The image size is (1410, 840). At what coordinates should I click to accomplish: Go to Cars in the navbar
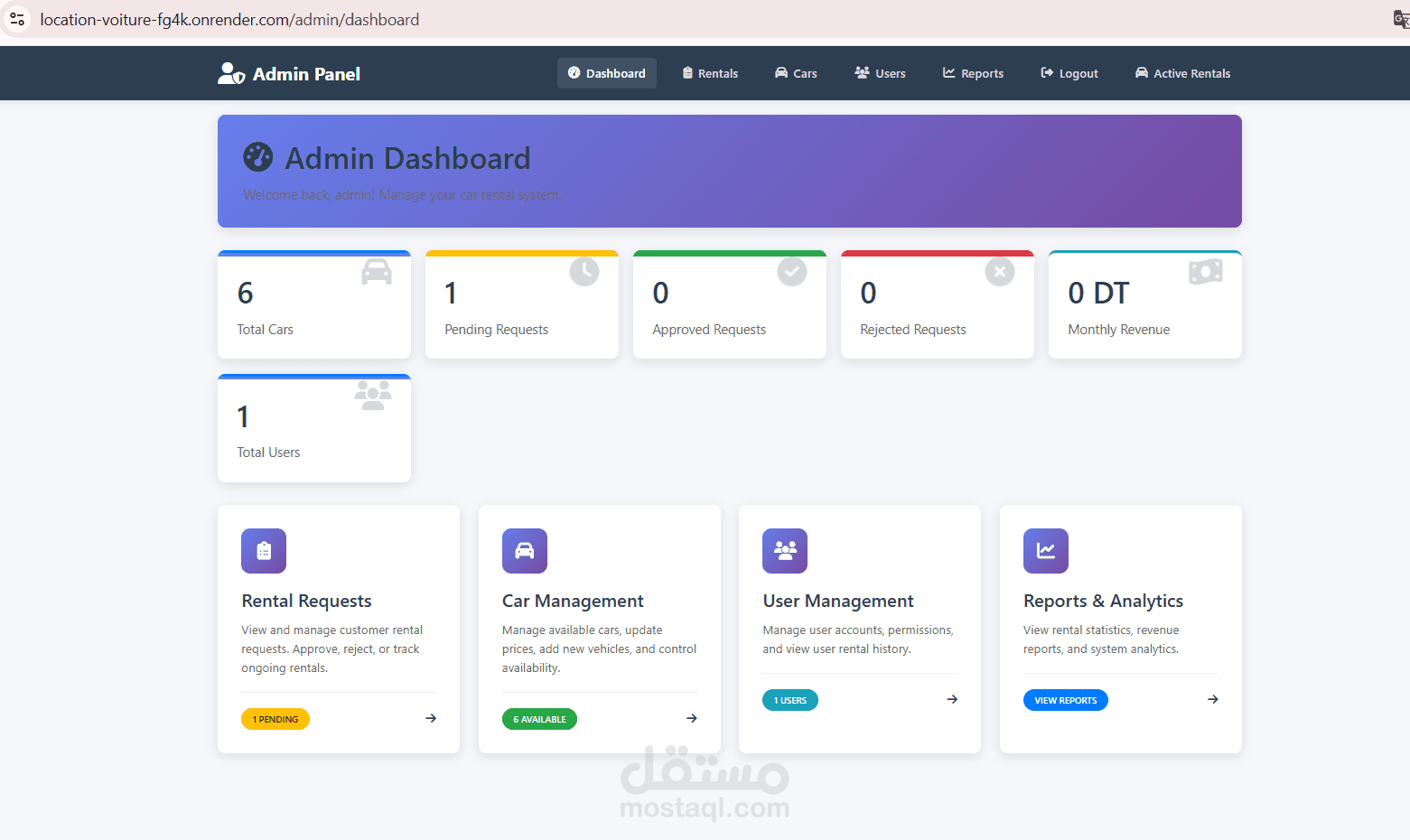point(796,73)
